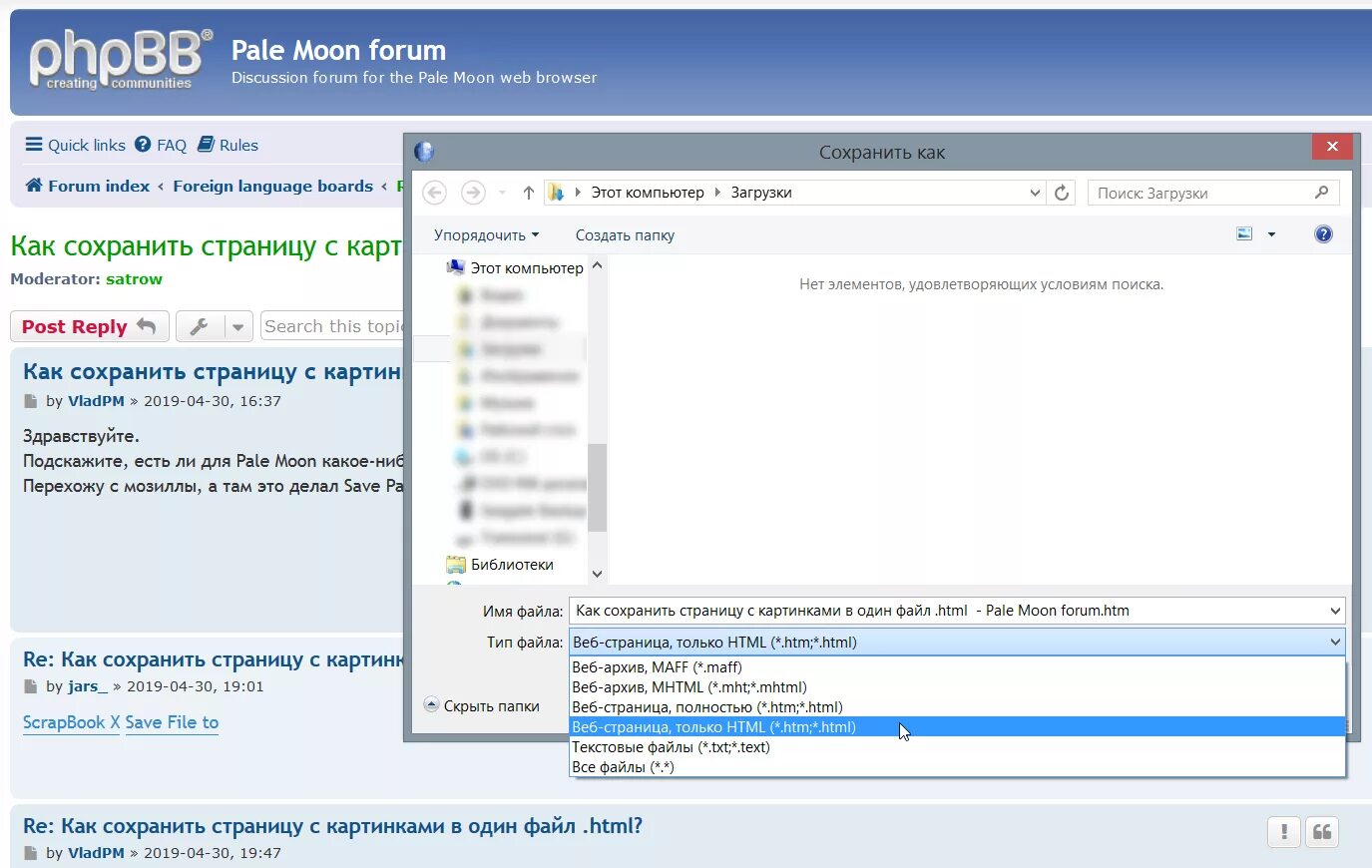The width and height of the screenshot is (1372, 868).
Task: Expand address bar history dropdown
Action: point(1035,193)
